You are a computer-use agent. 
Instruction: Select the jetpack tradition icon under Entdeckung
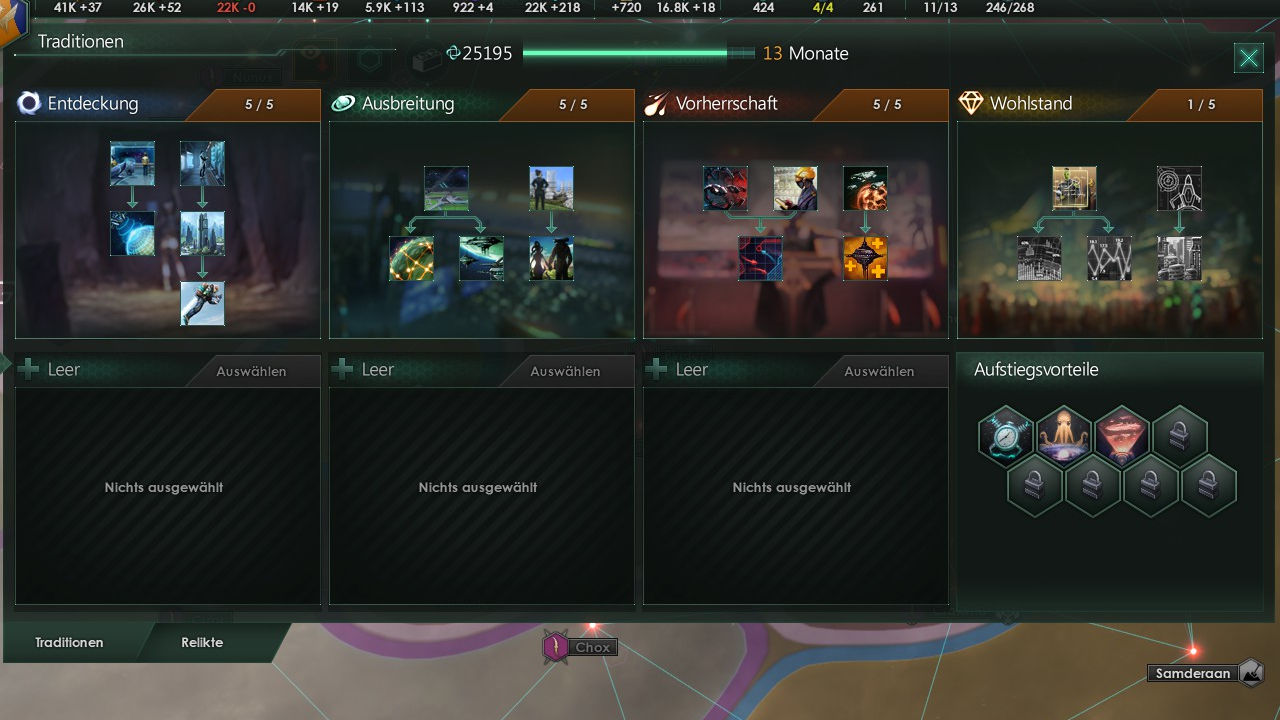(x=202, y=303)
